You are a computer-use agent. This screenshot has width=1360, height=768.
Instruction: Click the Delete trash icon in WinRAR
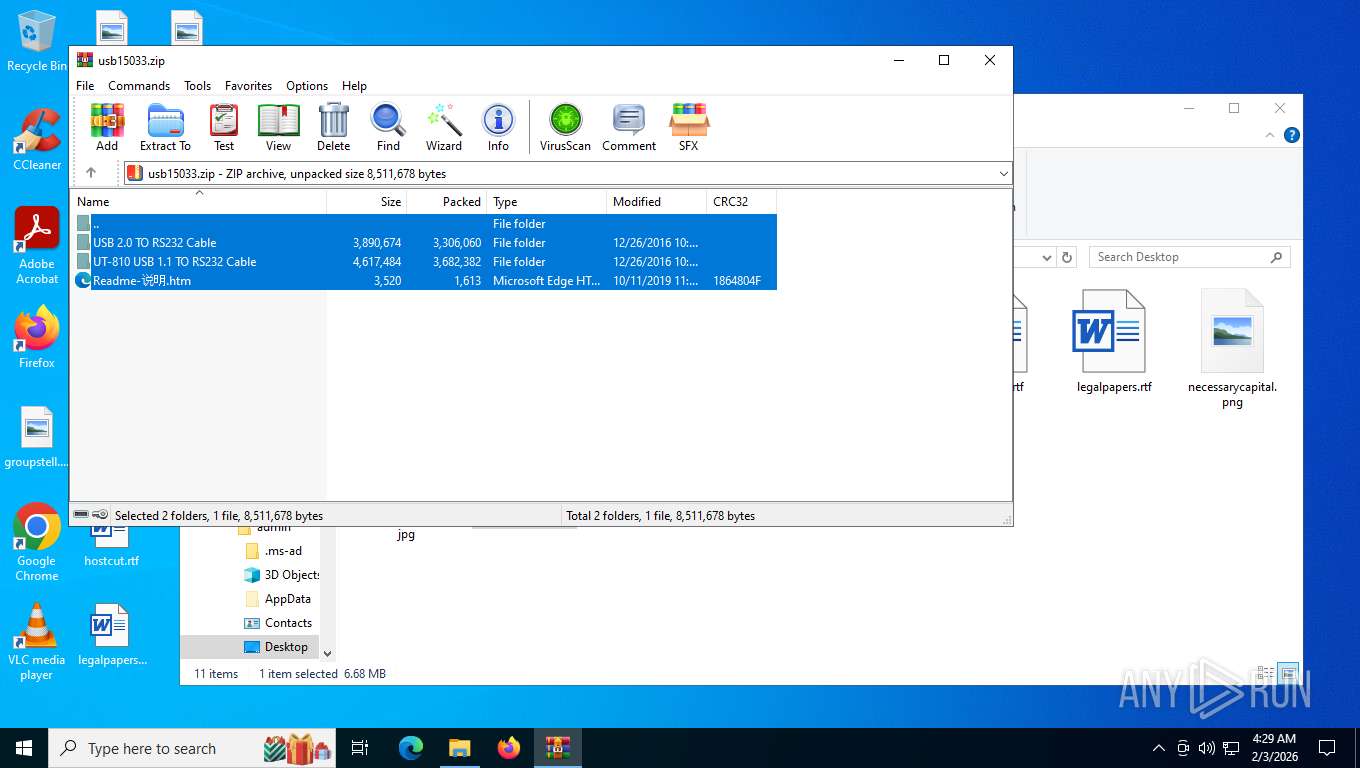333,127
